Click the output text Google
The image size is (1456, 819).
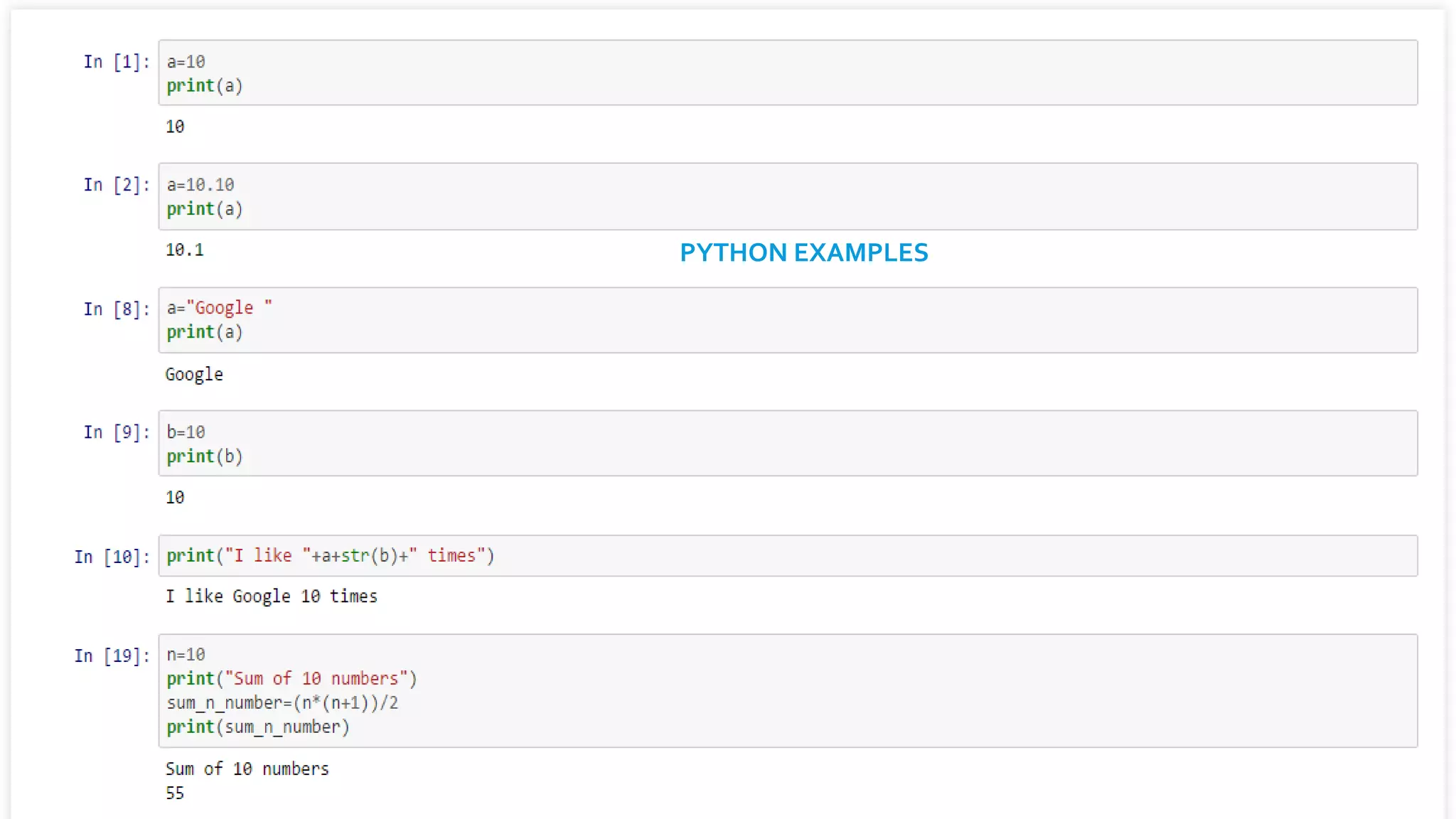[x=194, y=375]
